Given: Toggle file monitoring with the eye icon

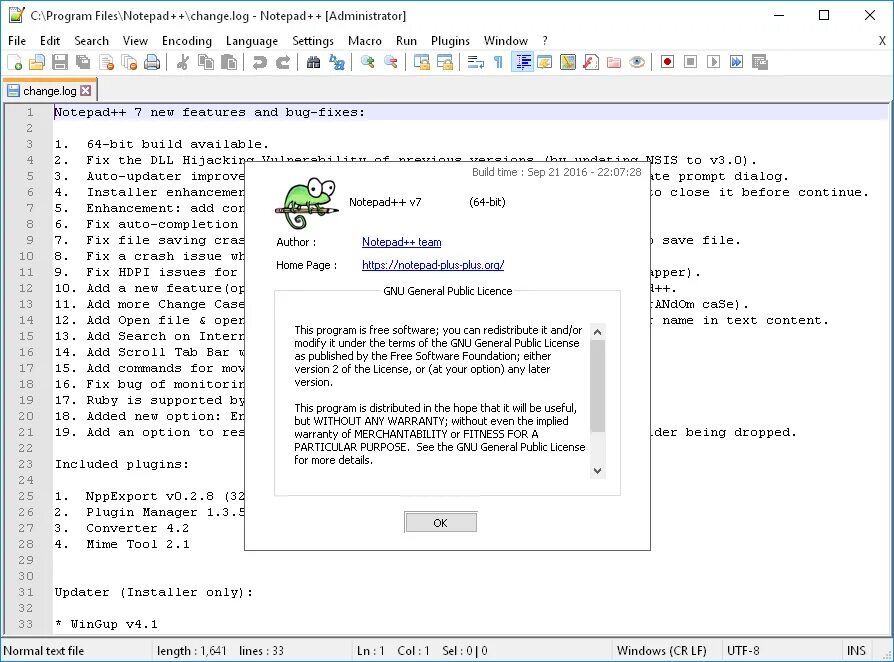Looking at the screenshot, I should [637, 62].
